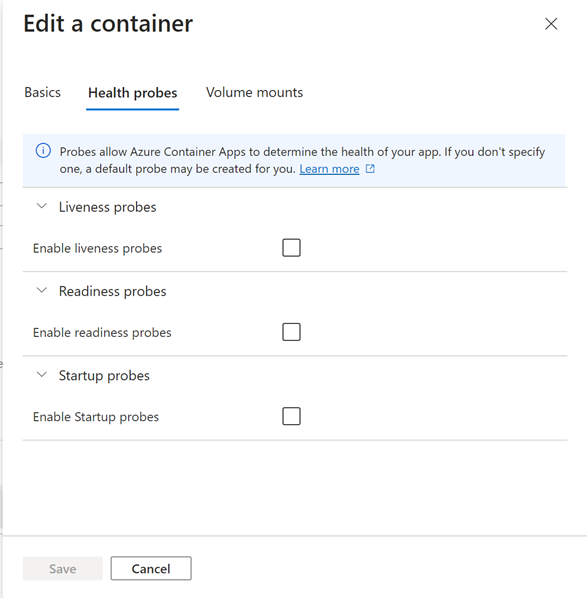This screenshot has height=598, width=587.
Task: Follow the Learn more link
Action: click(329, 169)
